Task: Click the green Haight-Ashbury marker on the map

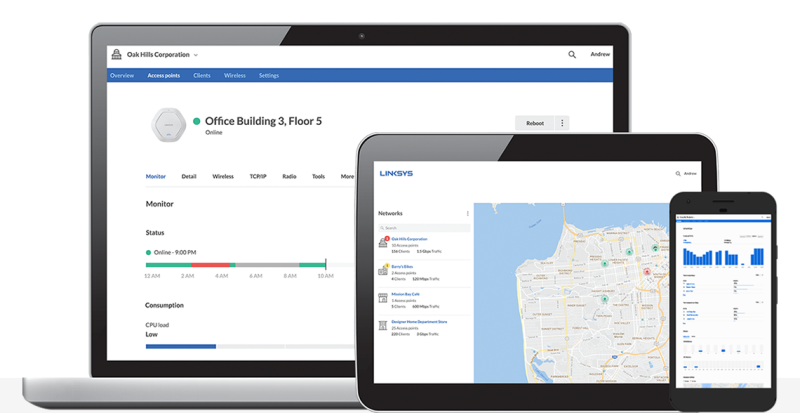Action: point(605,299)
